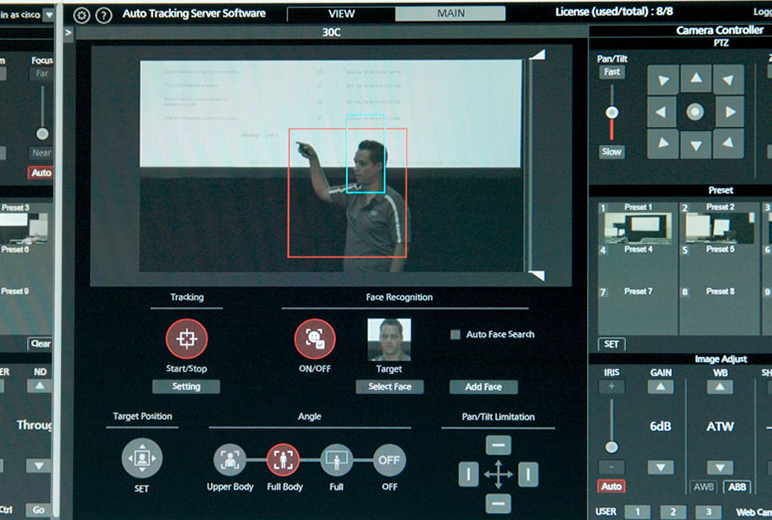Click the Tracking Start/Stop icon
Screen dimensions: 772x520
click(186, 339)
